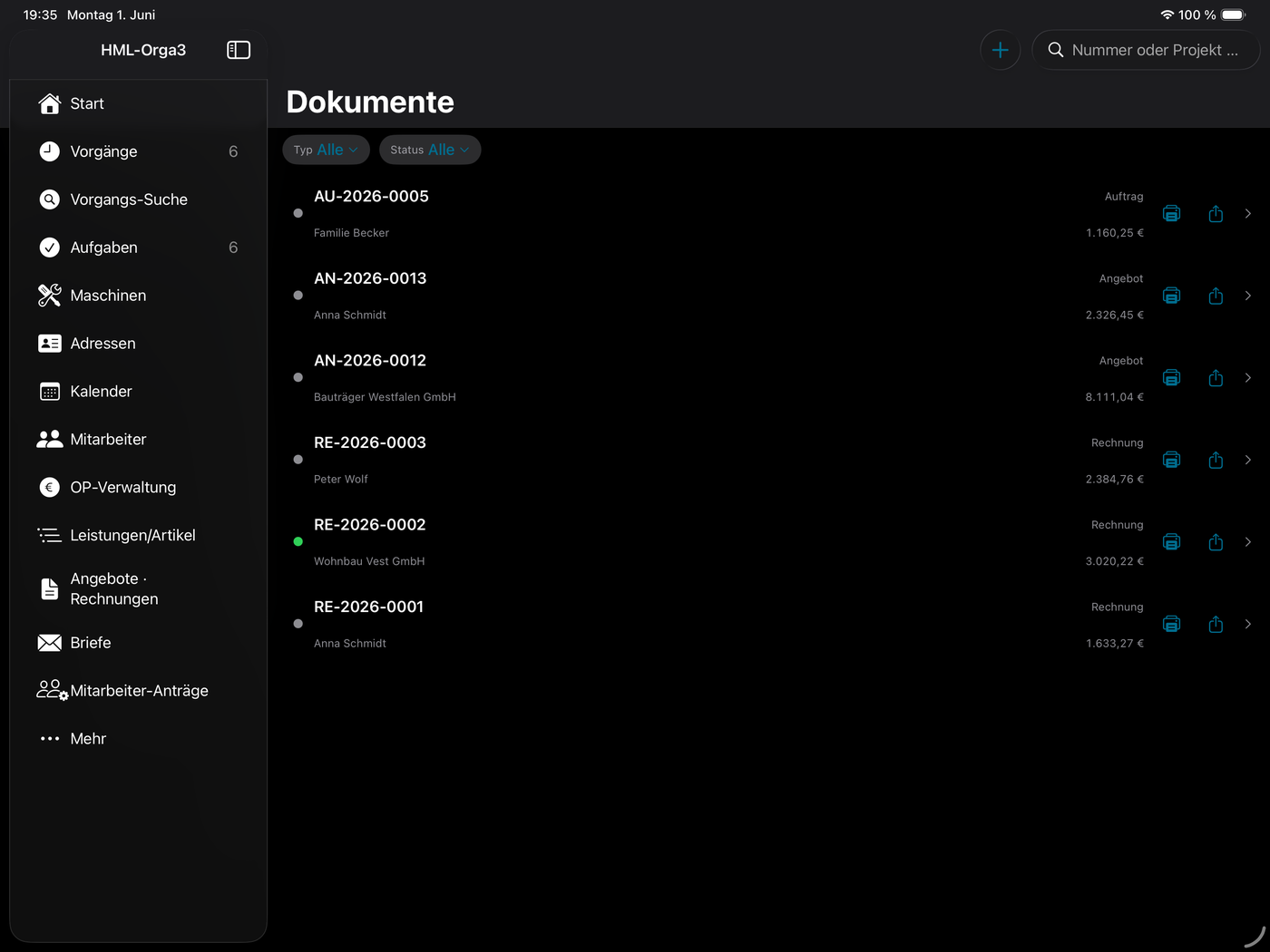Screen dimensions: 1270x952
Task: Click the green status dot of RE-2026-0002
Action: click(298, 541)
